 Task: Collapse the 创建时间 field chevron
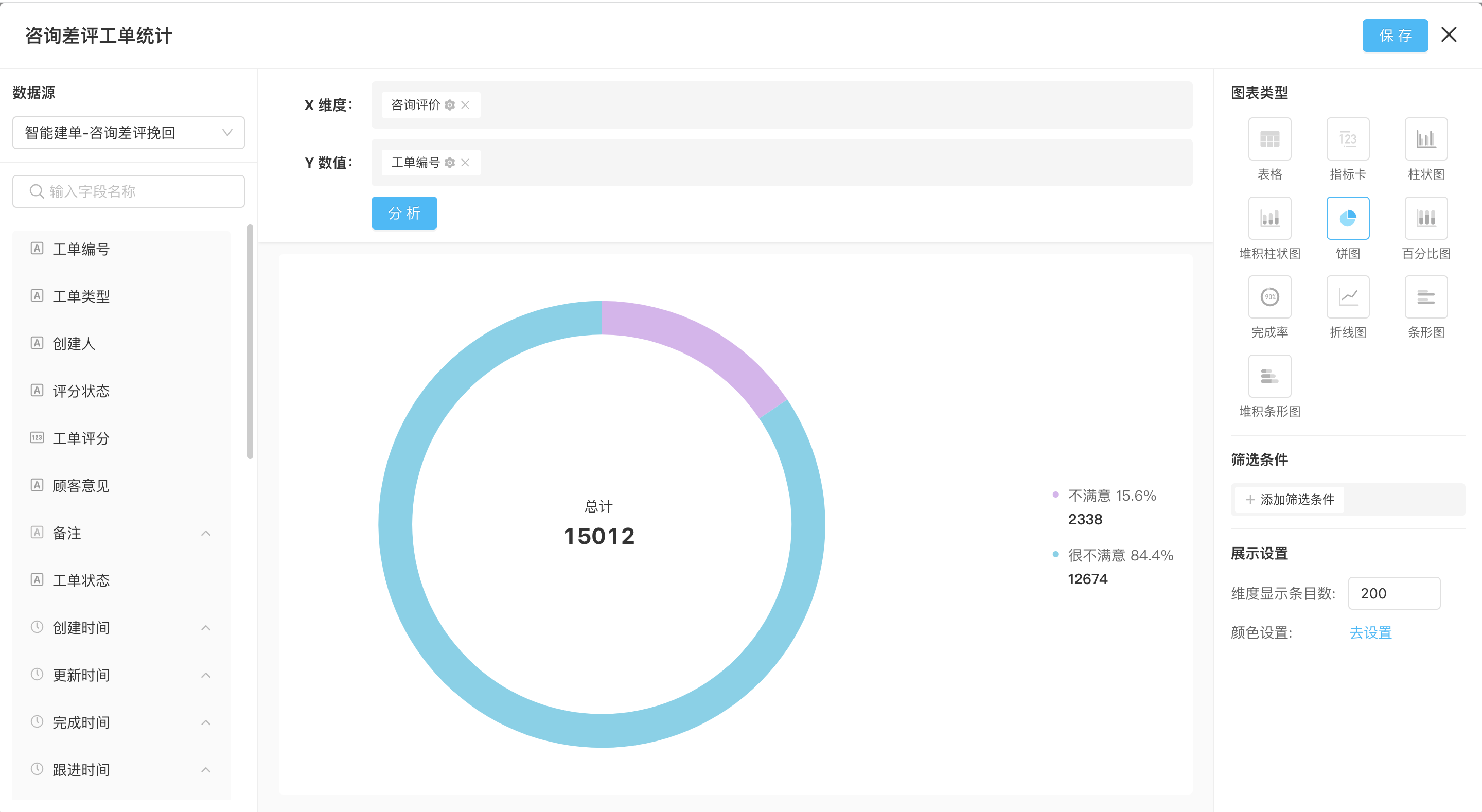pos(206,628)
